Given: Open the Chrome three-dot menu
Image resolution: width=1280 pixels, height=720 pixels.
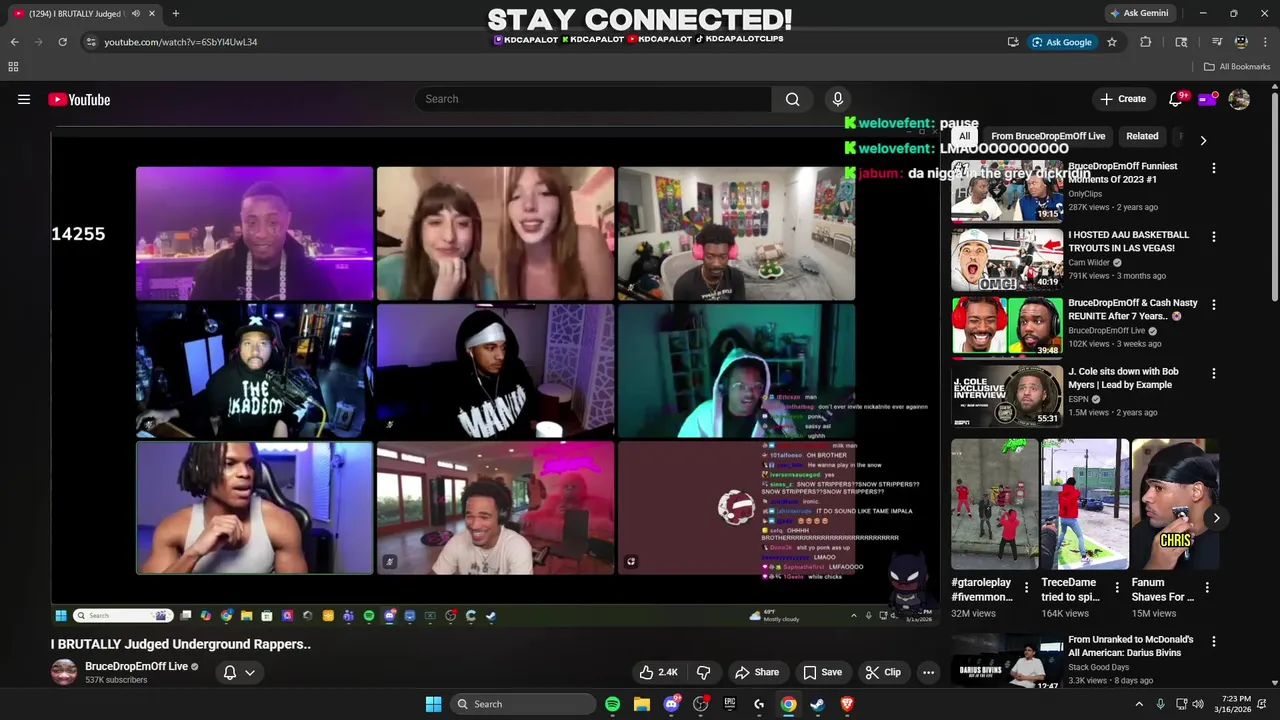Looking at the screenshot, I should tap(1265, 42).
